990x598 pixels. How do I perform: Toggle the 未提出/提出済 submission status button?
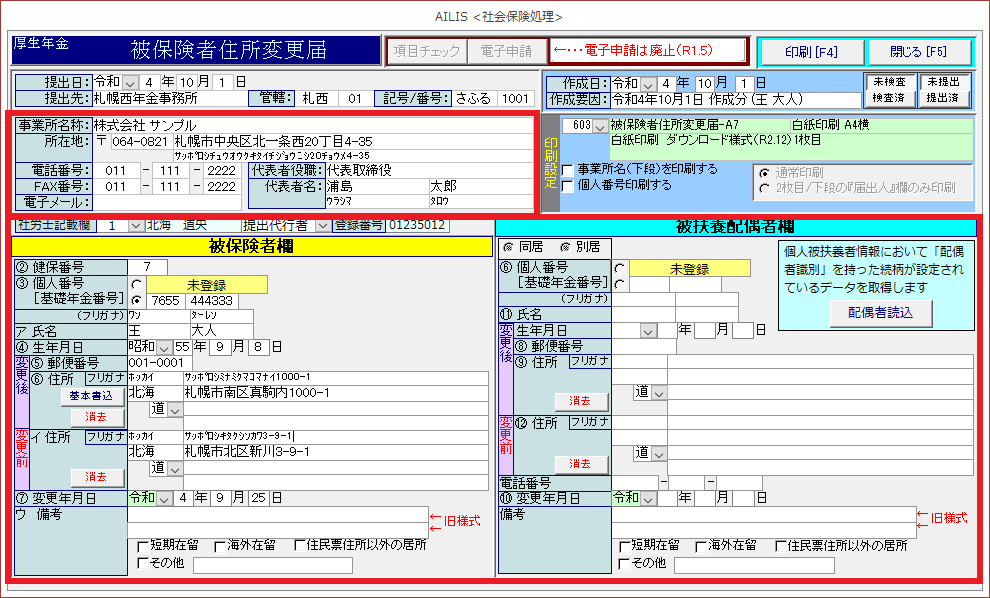pyautogui.click(x=943, y=90)
